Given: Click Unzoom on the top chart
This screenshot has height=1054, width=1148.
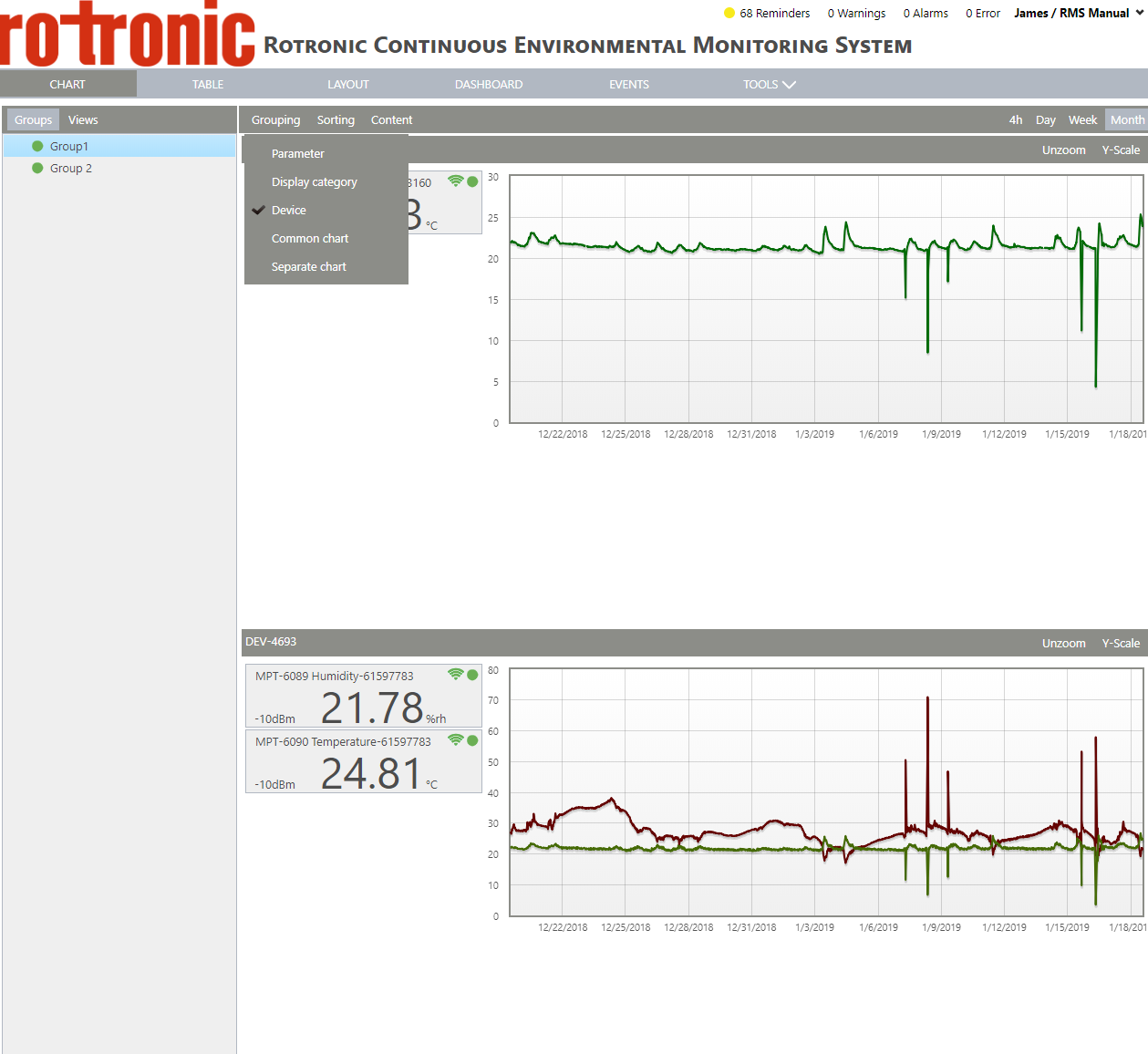Looking at the screenshot, I should (1064, 150).
